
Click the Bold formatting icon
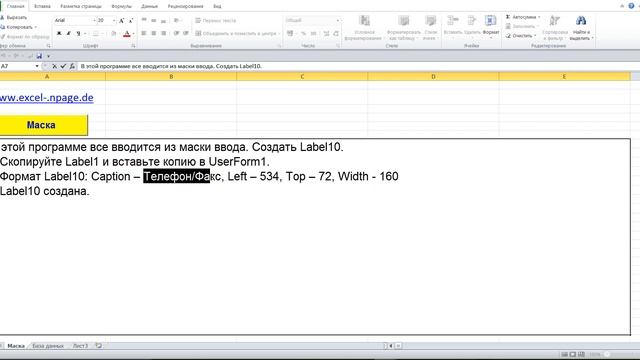[x=59, y=33]
